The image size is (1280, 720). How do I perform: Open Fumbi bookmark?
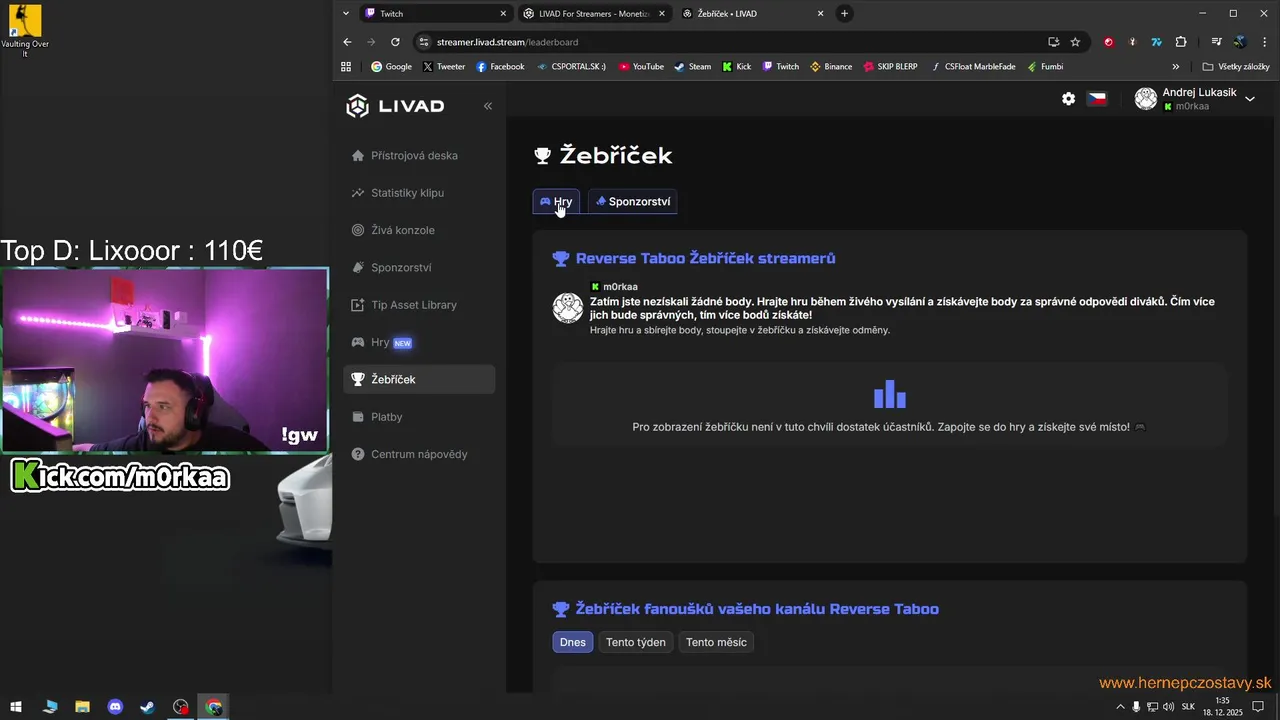pyautogui.click(x=1045, y=67)
